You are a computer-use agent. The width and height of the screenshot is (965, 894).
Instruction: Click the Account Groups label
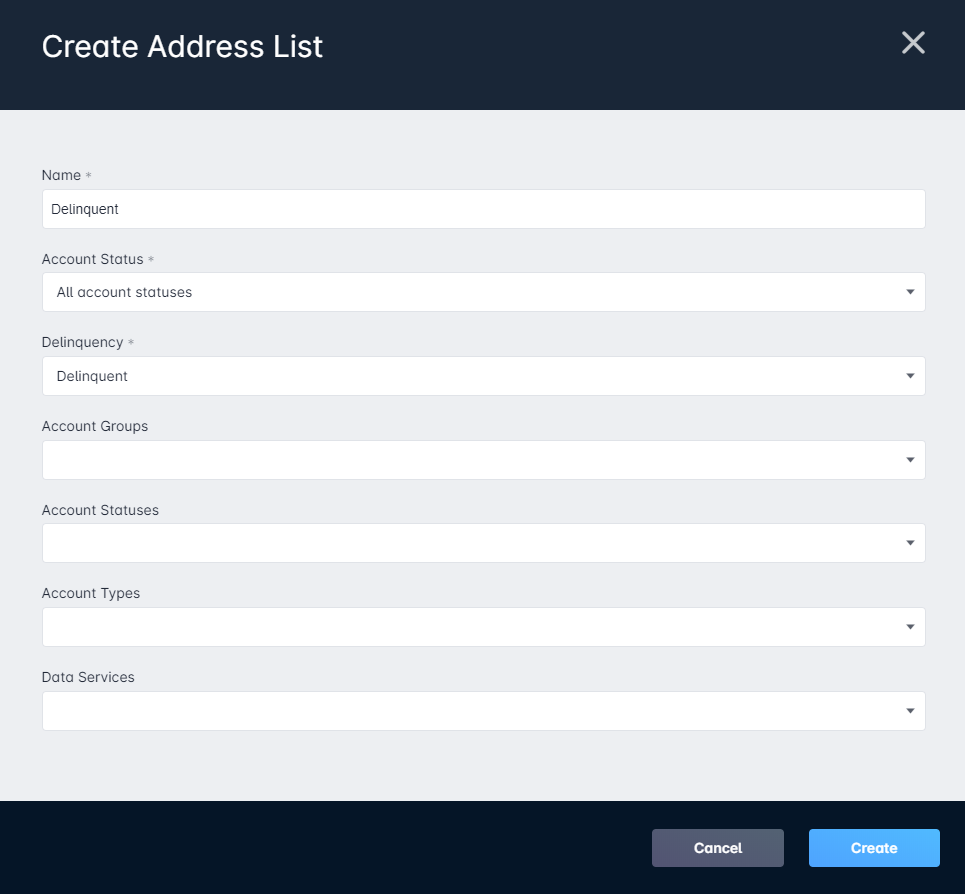(95, 426)
